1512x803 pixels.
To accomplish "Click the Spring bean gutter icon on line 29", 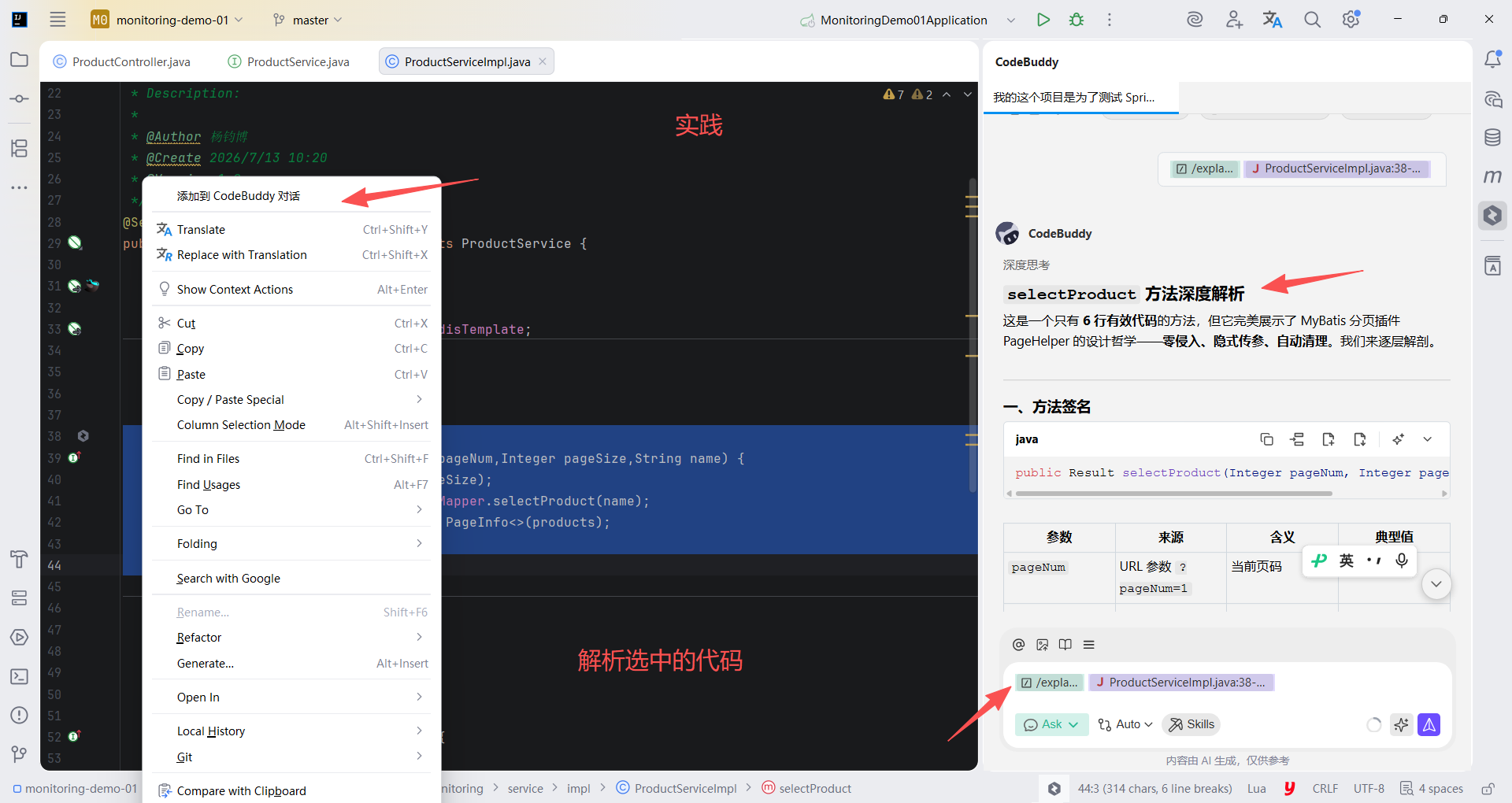I will (75, 243).
